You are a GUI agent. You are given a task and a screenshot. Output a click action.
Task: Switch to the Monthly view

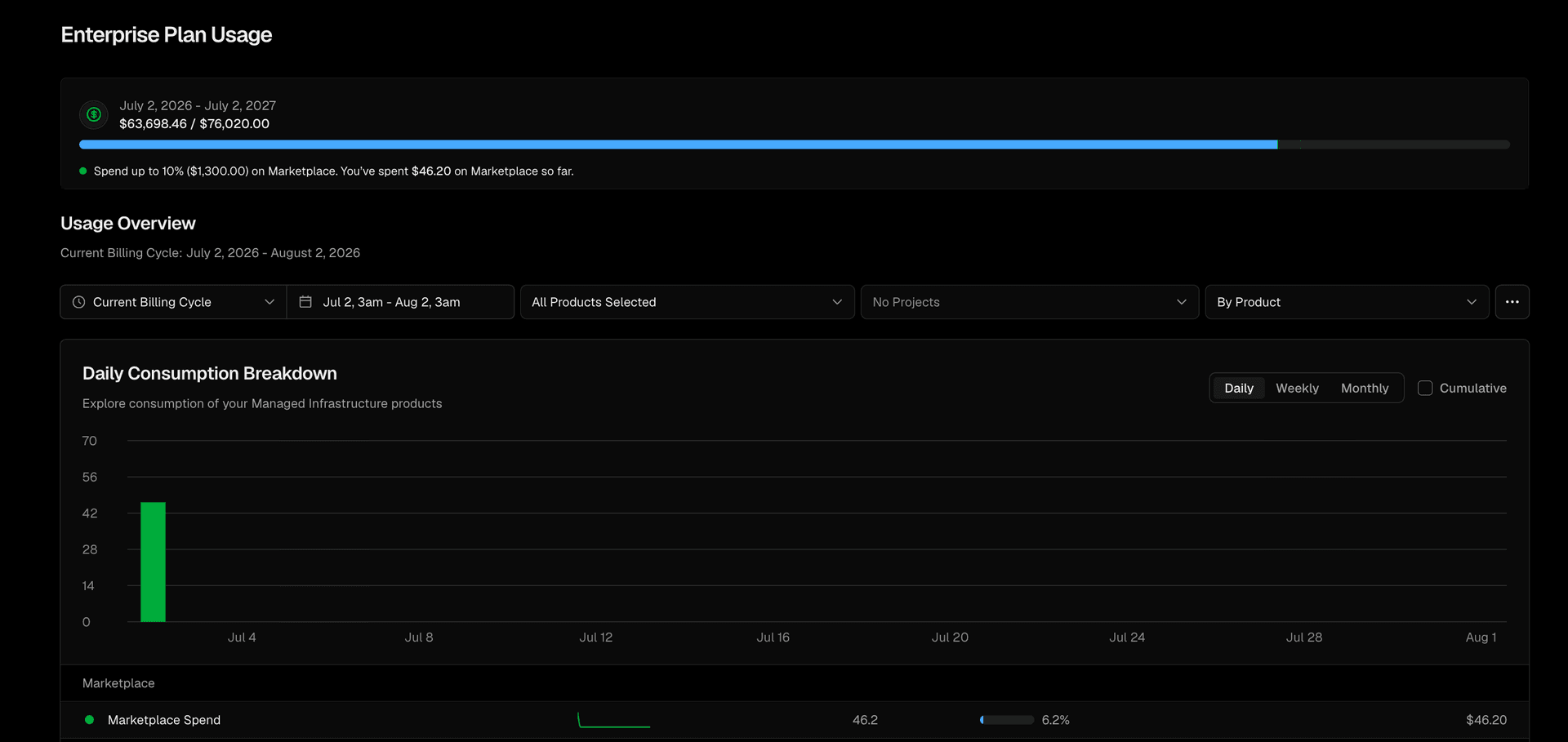pyautogui.click(x=1365, y=389)
